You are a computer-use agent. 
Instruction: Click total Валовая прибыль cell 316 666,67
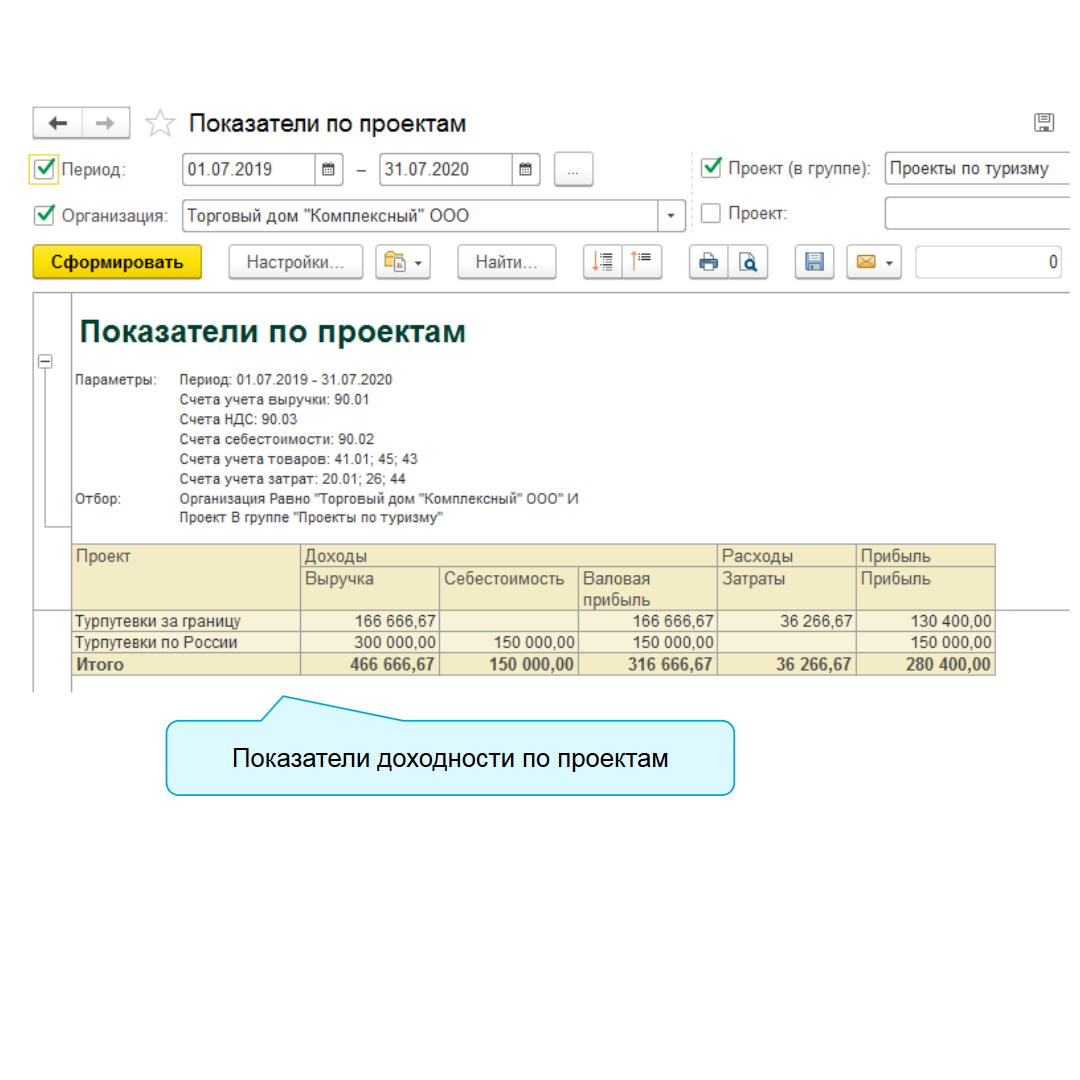pos(647,665)
